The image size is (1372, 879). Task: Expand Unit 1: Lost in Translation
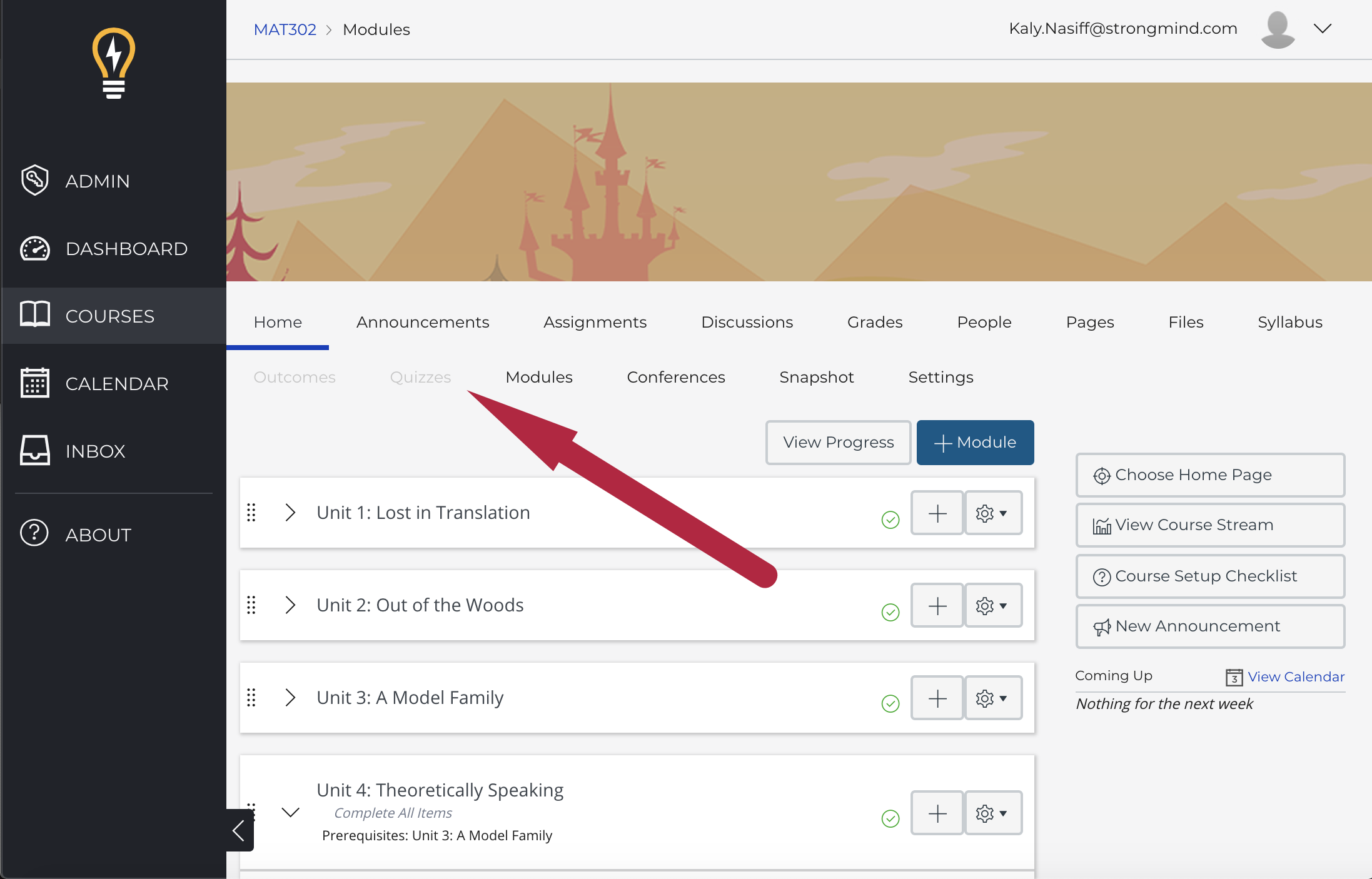pyautogui.click(x=290, y=513)
